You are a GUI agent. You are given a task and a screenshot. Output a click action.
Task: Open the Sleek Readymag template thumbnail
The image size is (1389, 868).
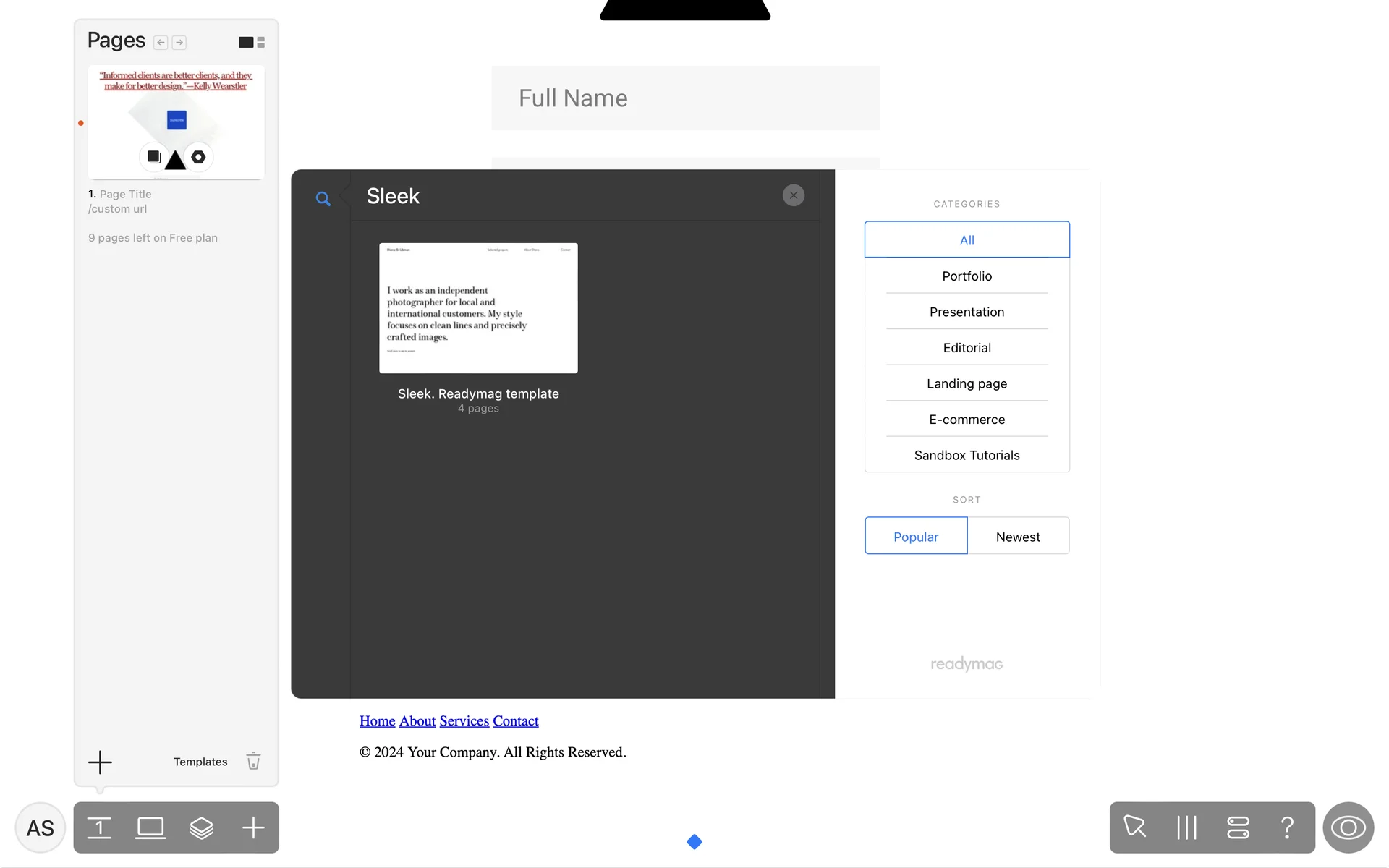[x=478, y=308]
